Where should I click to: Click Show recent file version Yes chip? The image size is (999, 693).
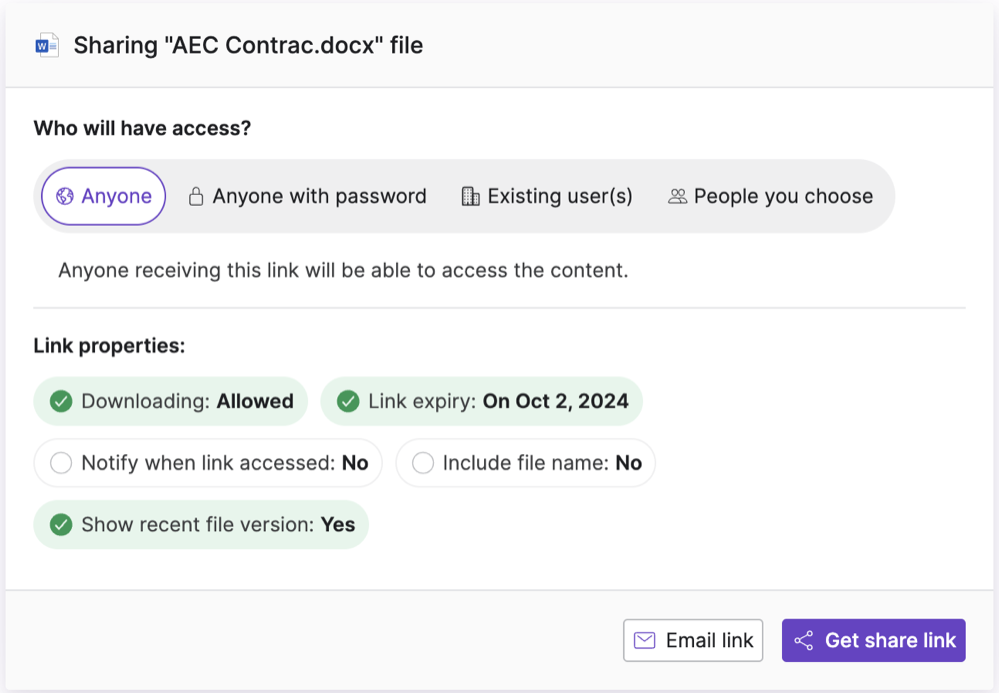(201, 525)
